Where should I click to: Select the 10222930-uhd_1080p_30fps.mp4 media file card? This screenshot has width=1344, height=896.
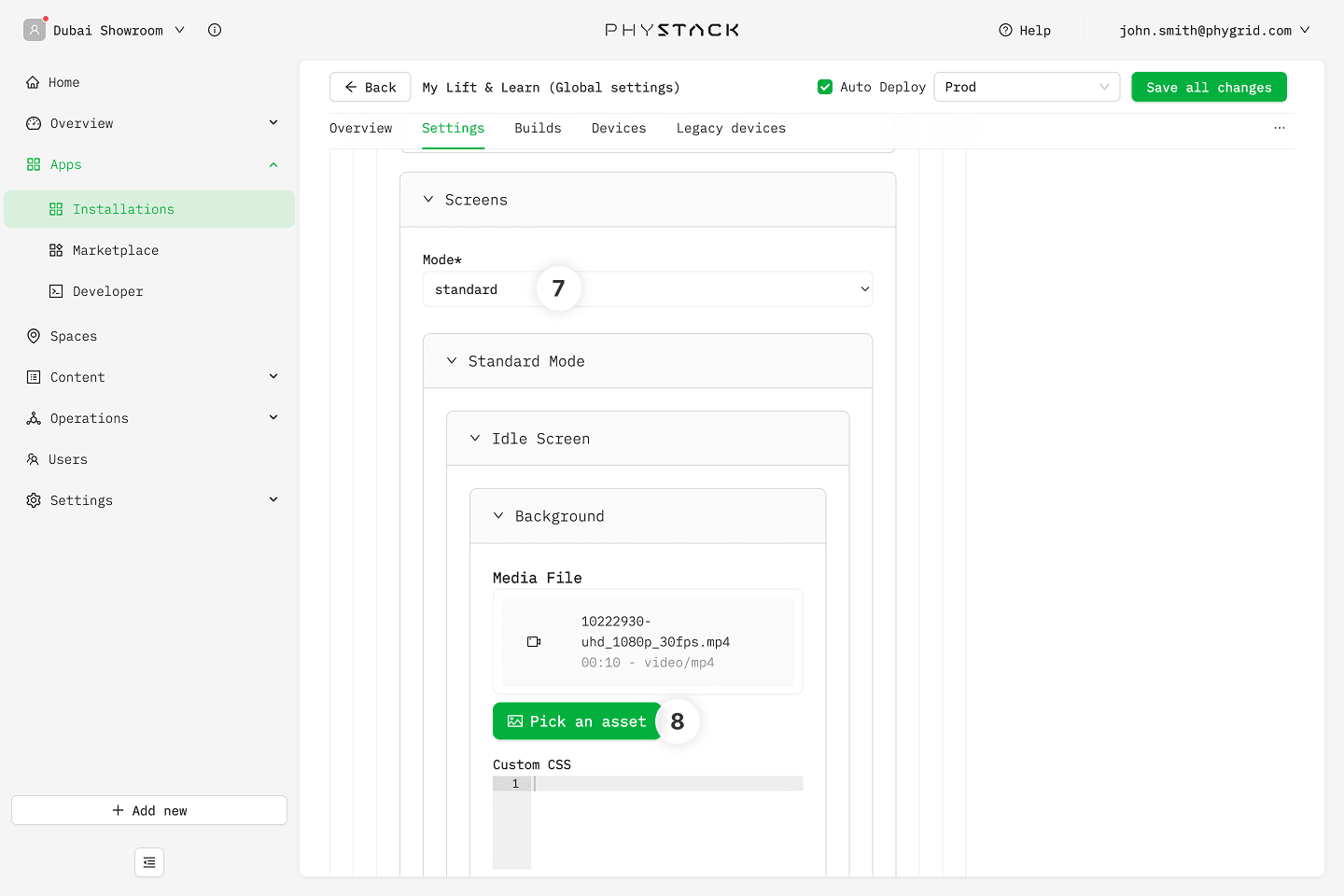click(648, 642)
